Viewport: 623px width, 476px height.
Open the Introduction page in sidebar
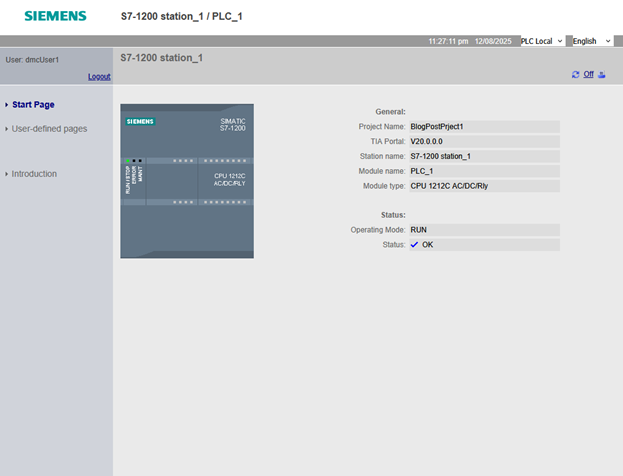click(34, 174)
